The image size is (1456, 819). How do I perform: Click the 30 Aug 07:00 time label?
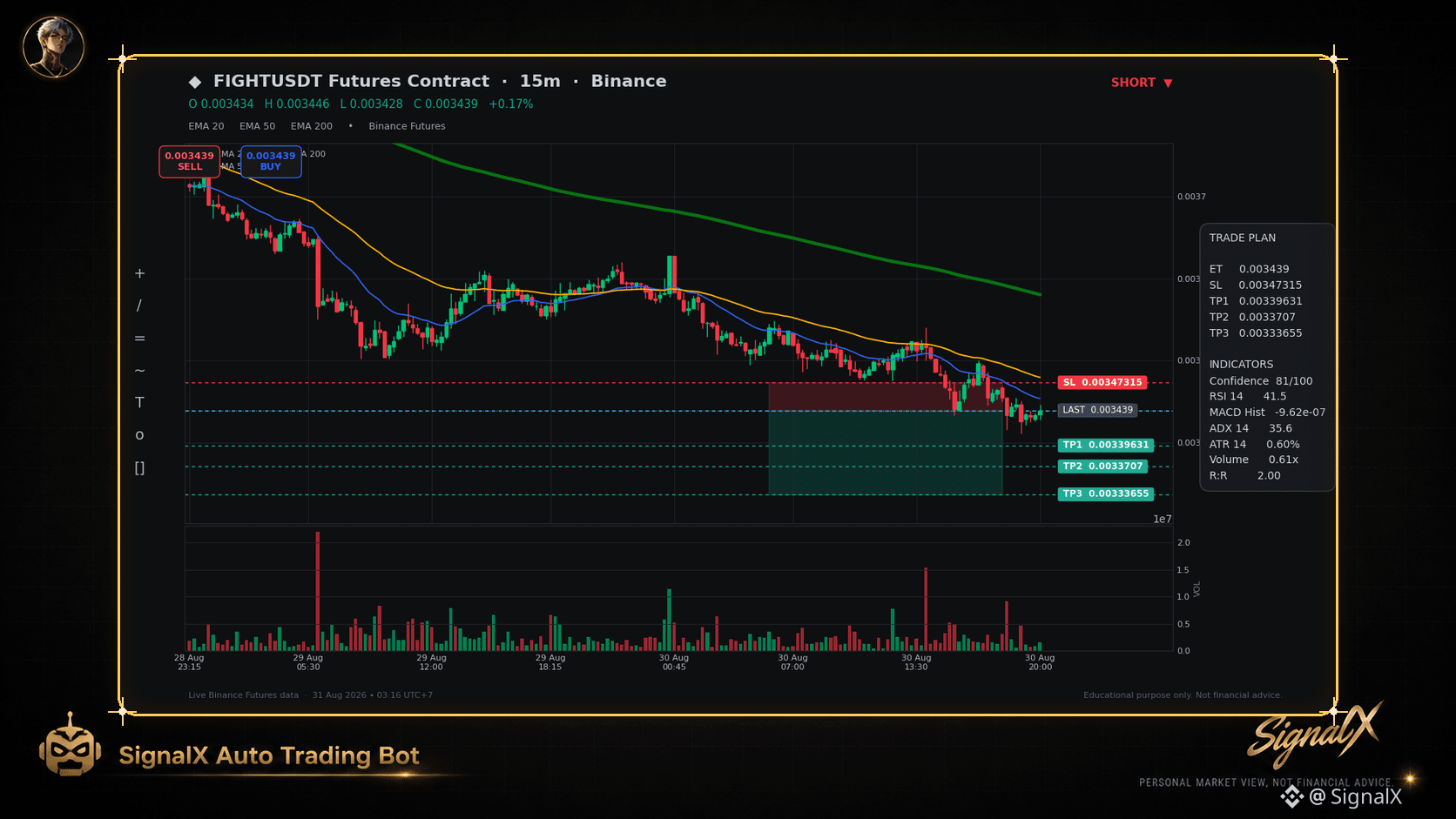click(x=793, y=662)
